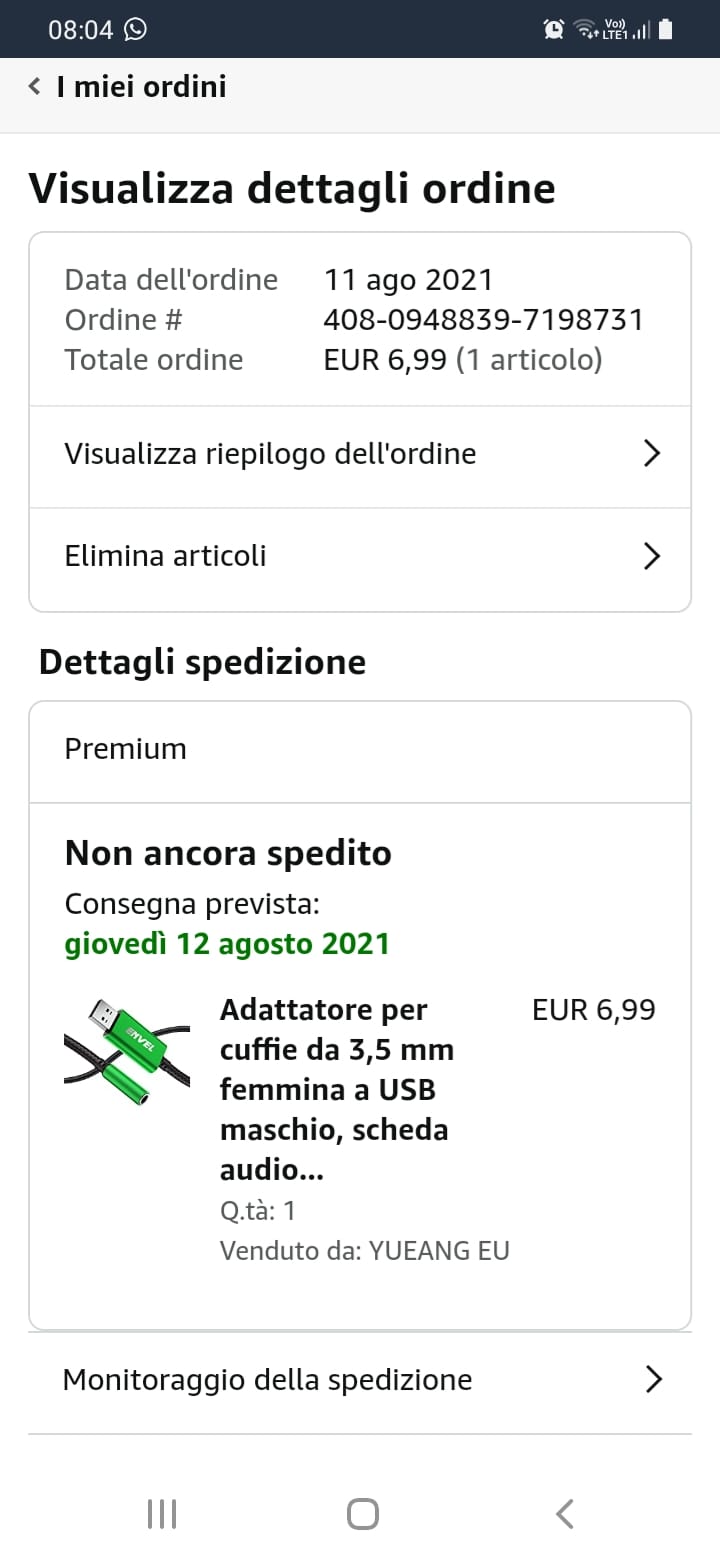Viewport: 720px width, 1560px height.
Task: Open the I miei ordini link
Action: [141, 87]
